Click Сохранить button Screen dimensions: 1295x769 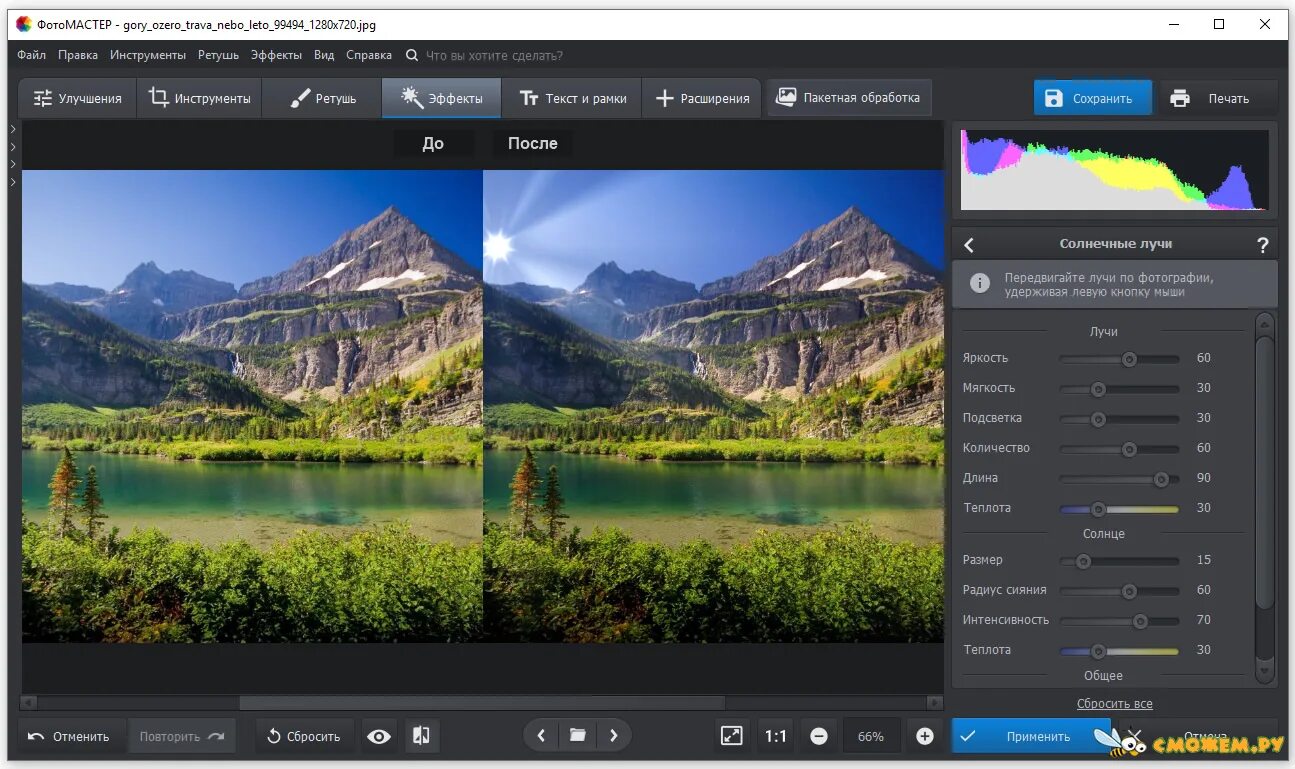(x=1092, y=98)
